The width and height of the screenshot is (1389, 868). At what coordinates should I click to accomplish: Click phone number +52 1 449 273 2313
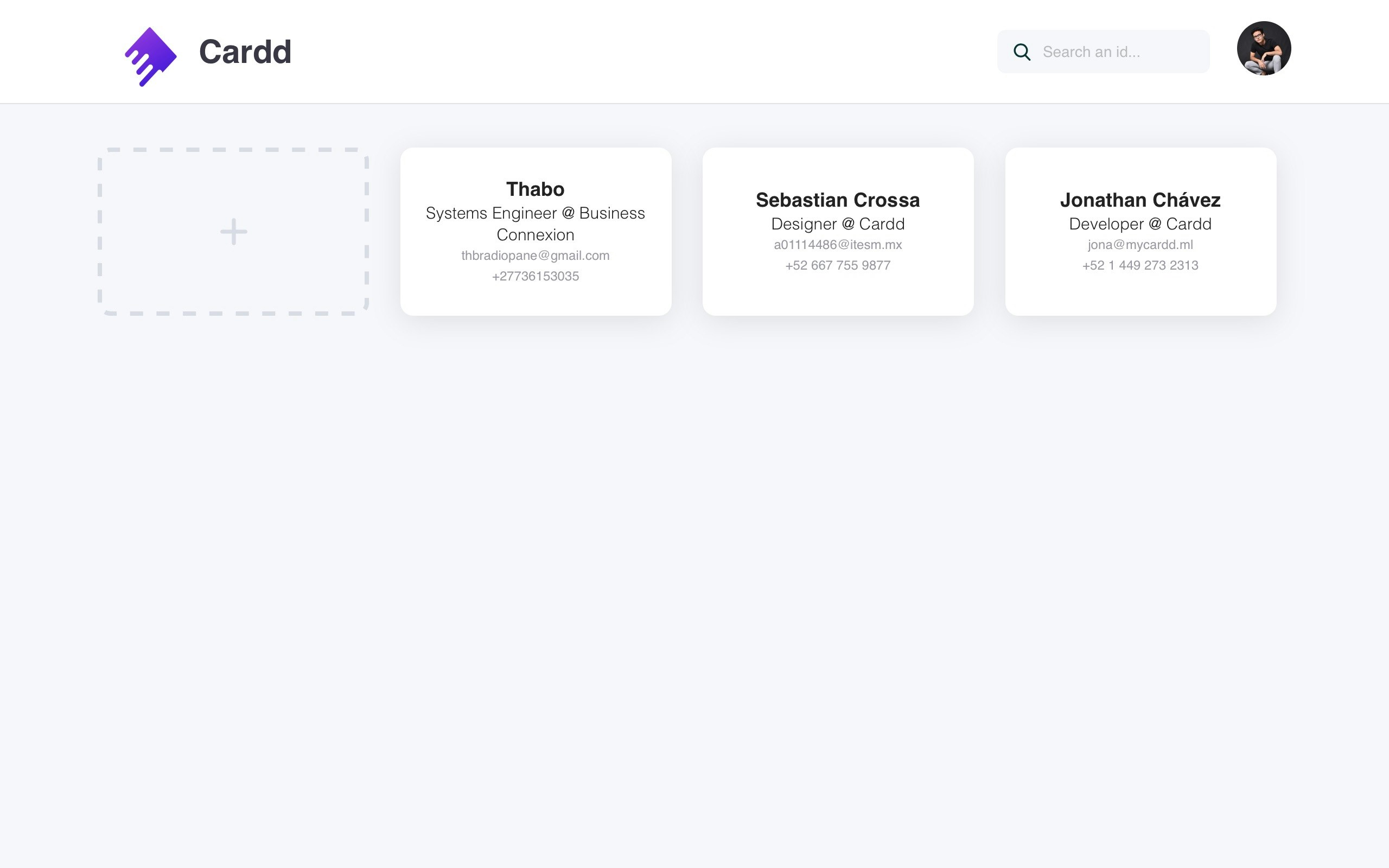(1140, 265)
